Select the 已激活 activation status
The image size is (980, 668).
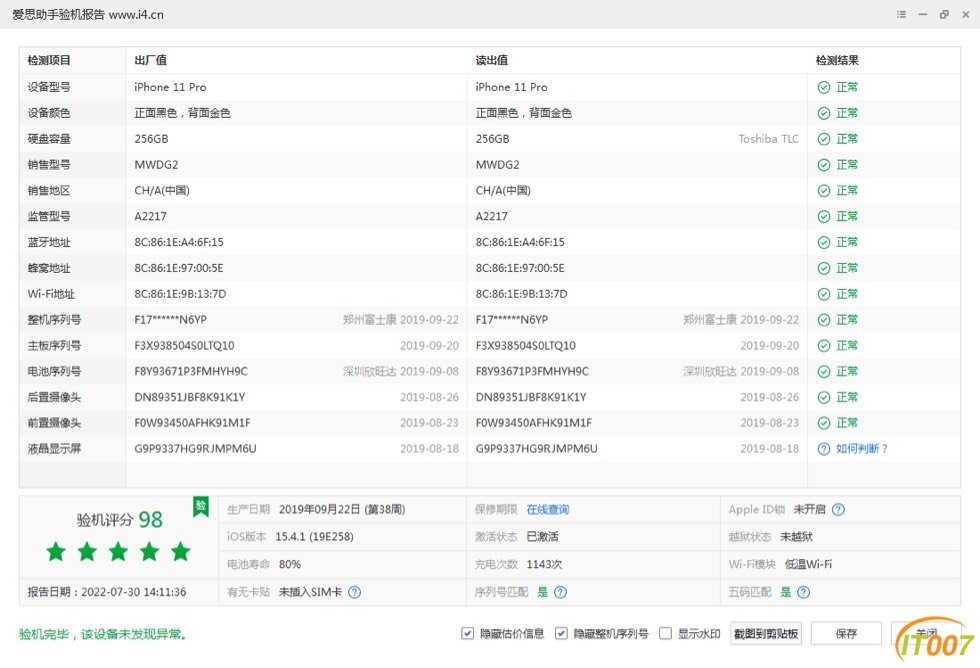pyautogui.click(x=542, y=537)
